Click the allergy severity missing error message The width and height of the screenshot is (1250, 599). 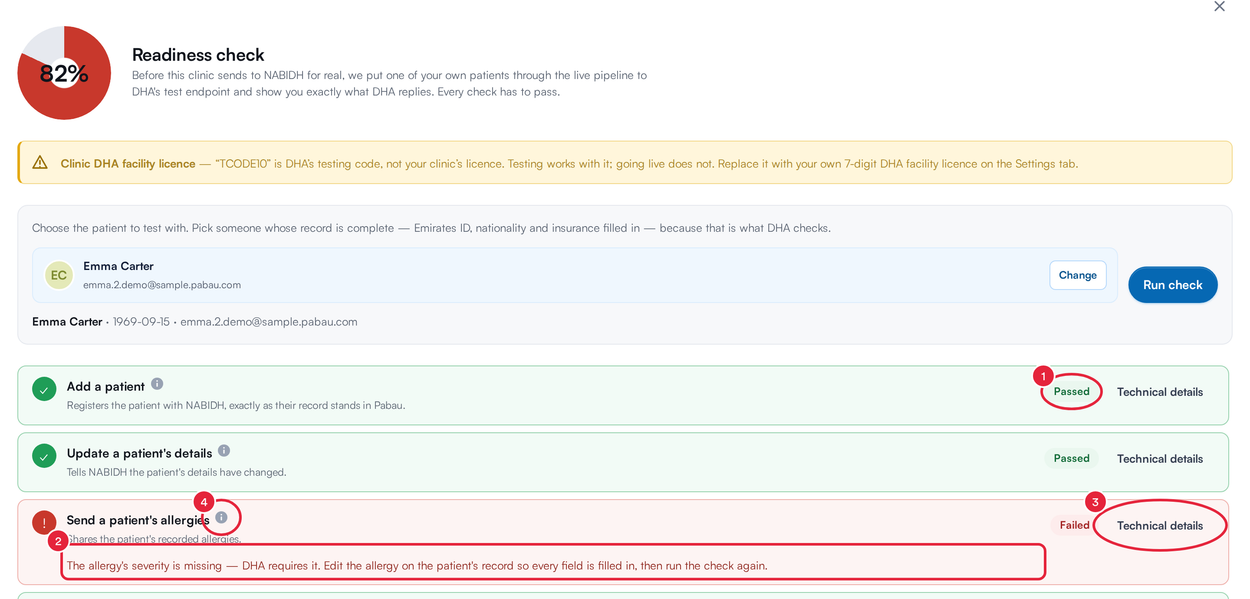pos(417,566)
